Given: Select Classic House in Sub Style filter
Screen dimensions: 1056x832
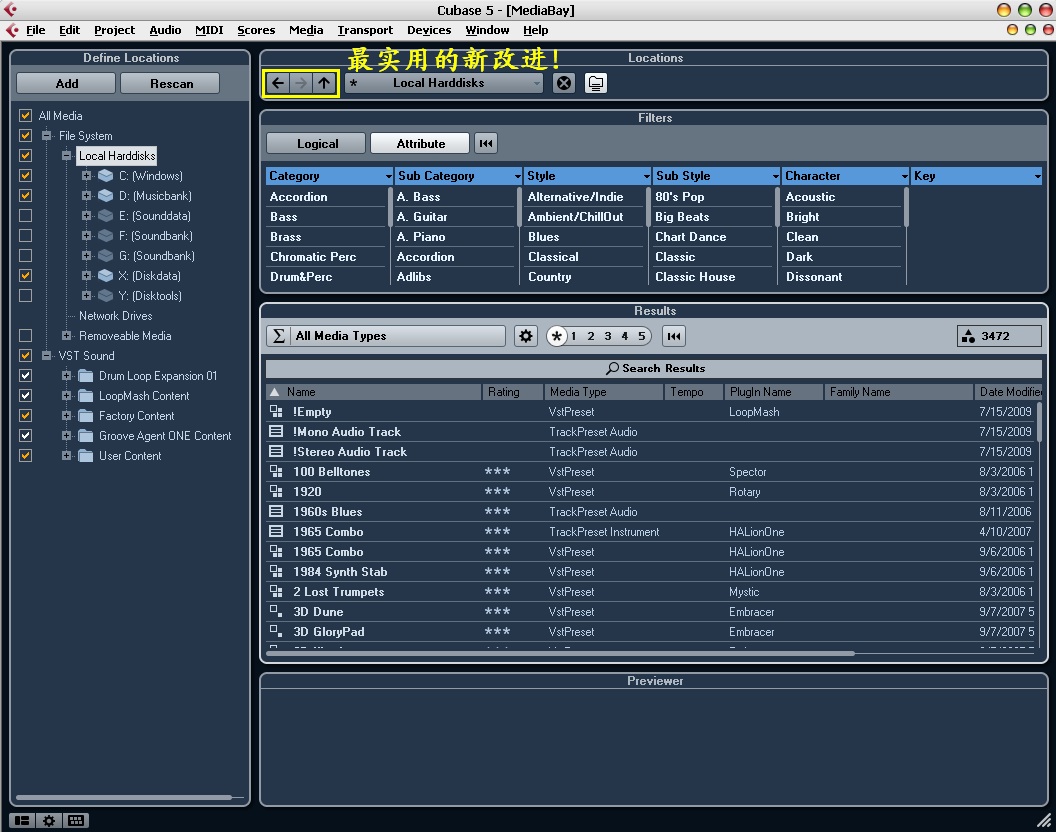Looking at the screenshot, I should coord(695,276).
